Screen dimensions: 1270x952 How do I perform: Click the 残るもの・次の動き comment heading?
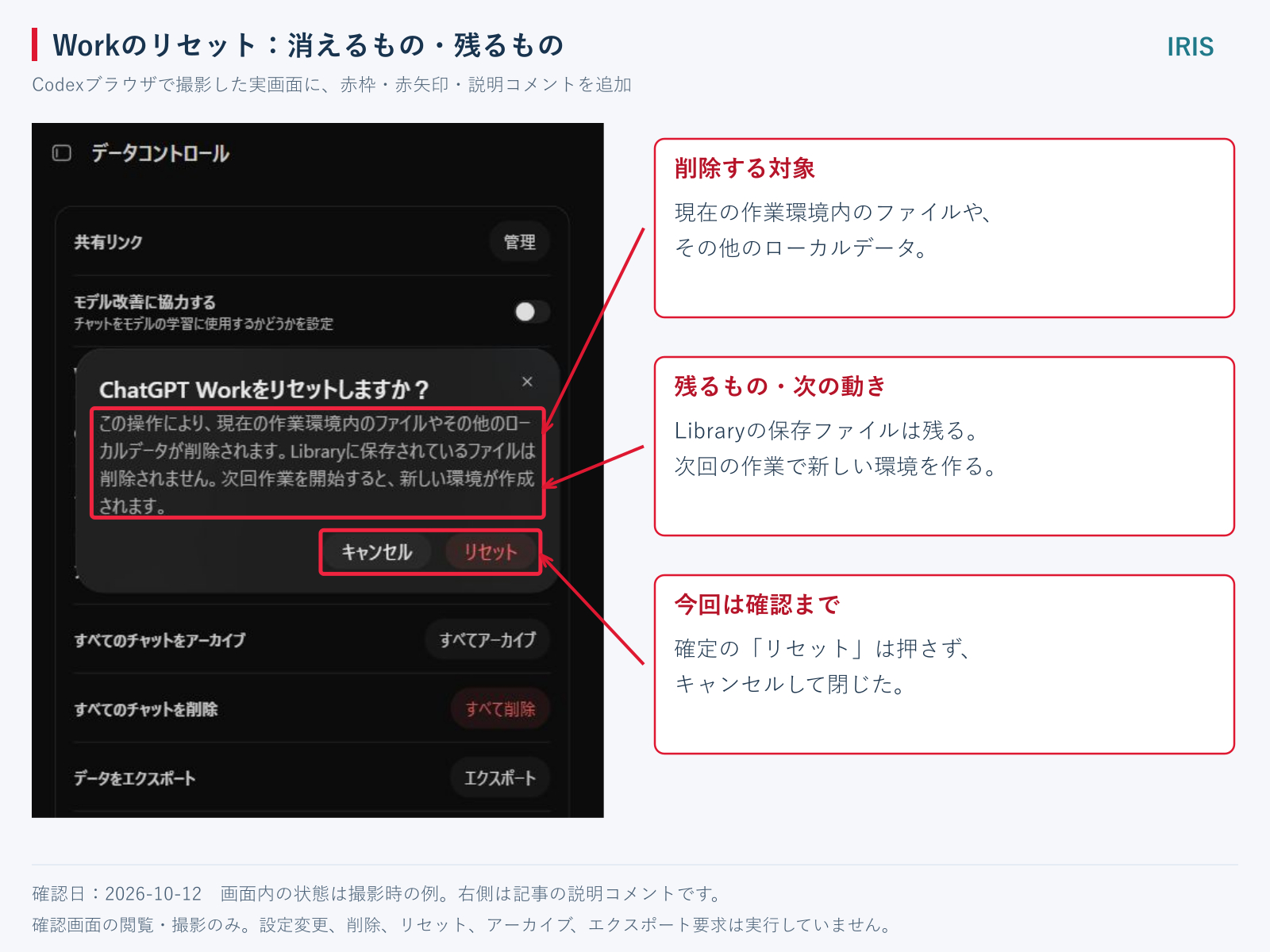click(780, 386)
